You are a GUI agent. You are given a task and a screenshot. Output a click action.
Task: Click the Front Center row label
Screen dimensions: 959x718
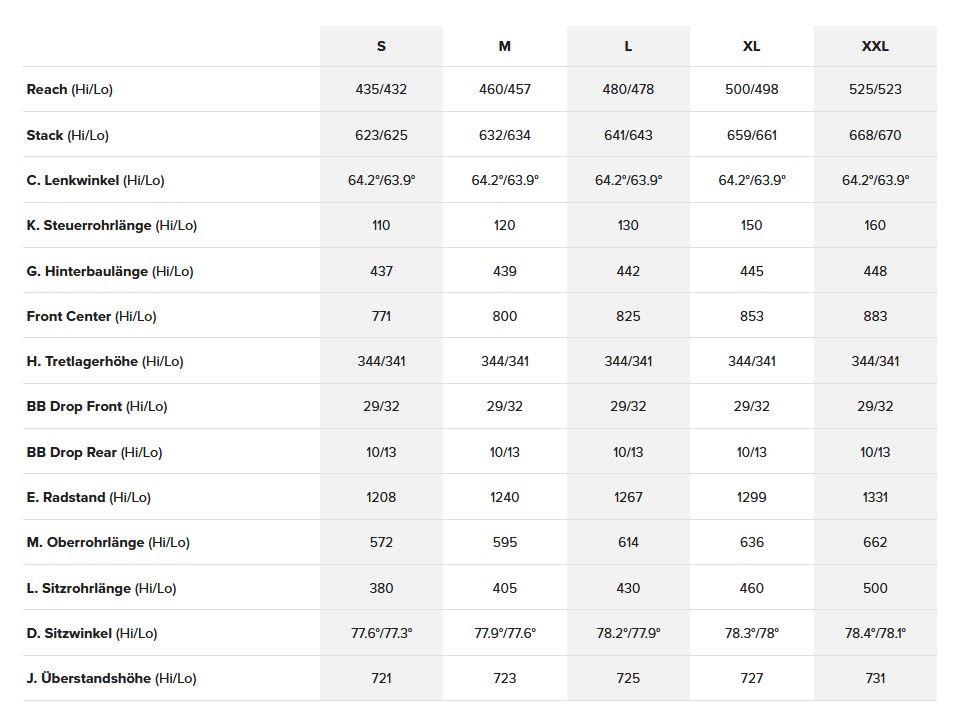pos(91,316)
